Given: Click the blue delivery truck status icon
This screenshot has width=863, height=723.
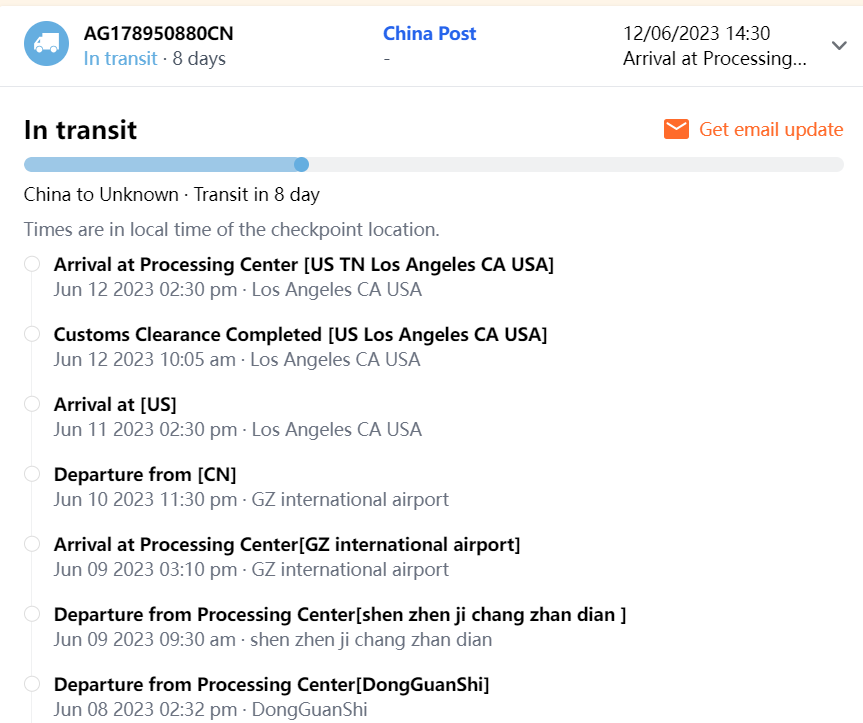Looking at the screenshot, I should coord(46,44).
